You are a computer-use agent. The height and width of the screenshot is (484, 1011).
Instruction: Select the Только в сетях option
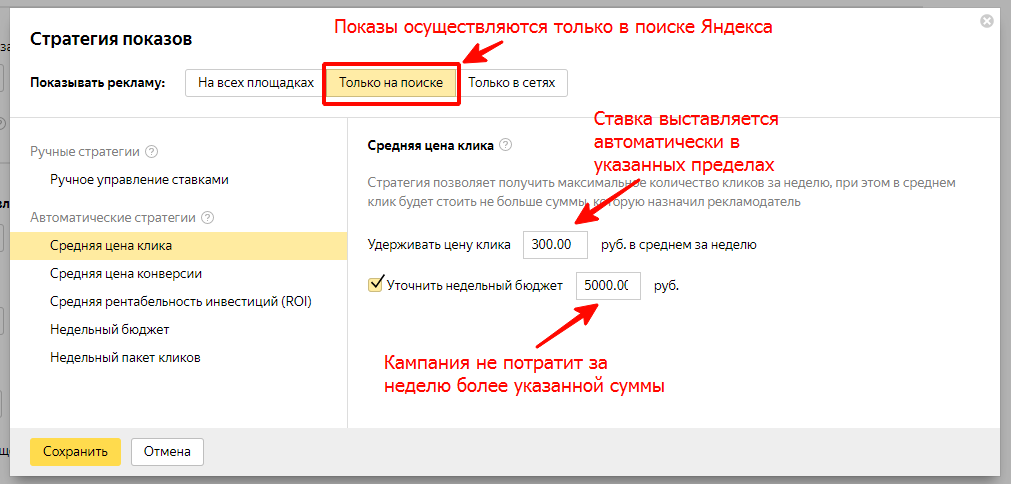tap(512, 83)
